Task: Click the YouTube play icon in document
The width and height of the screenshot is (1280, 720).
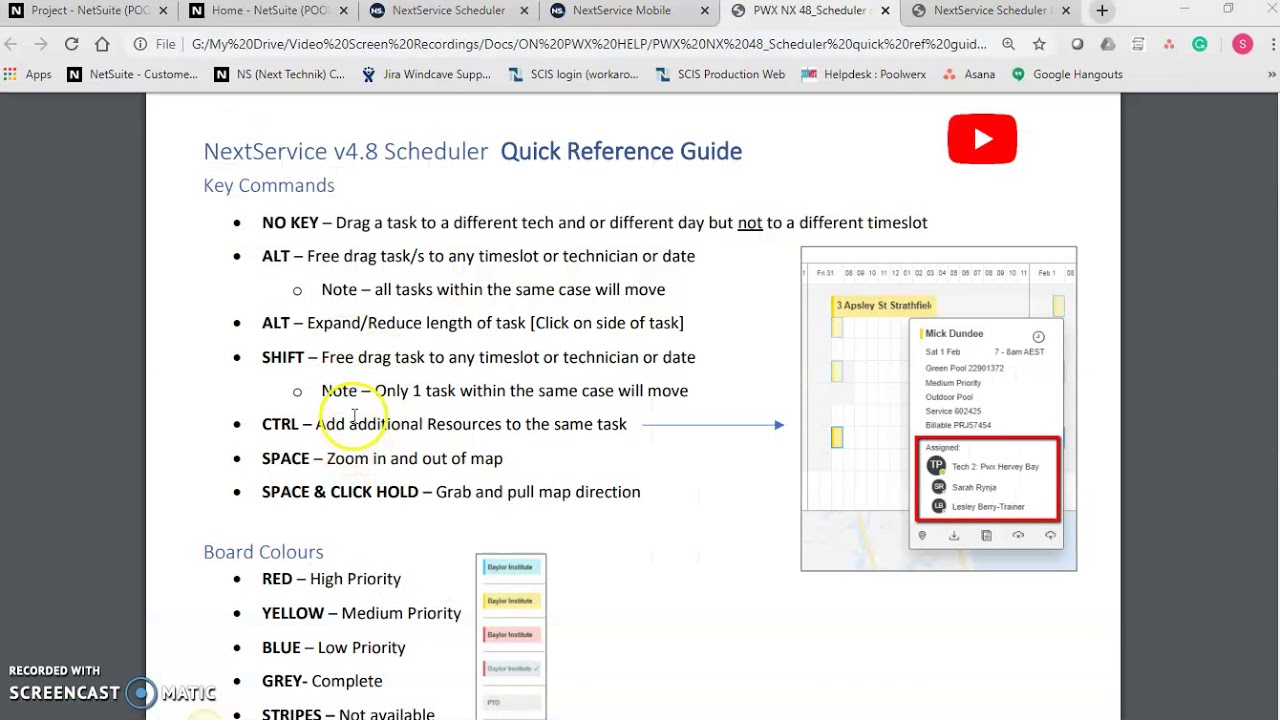Action: (x=982, y=139)
